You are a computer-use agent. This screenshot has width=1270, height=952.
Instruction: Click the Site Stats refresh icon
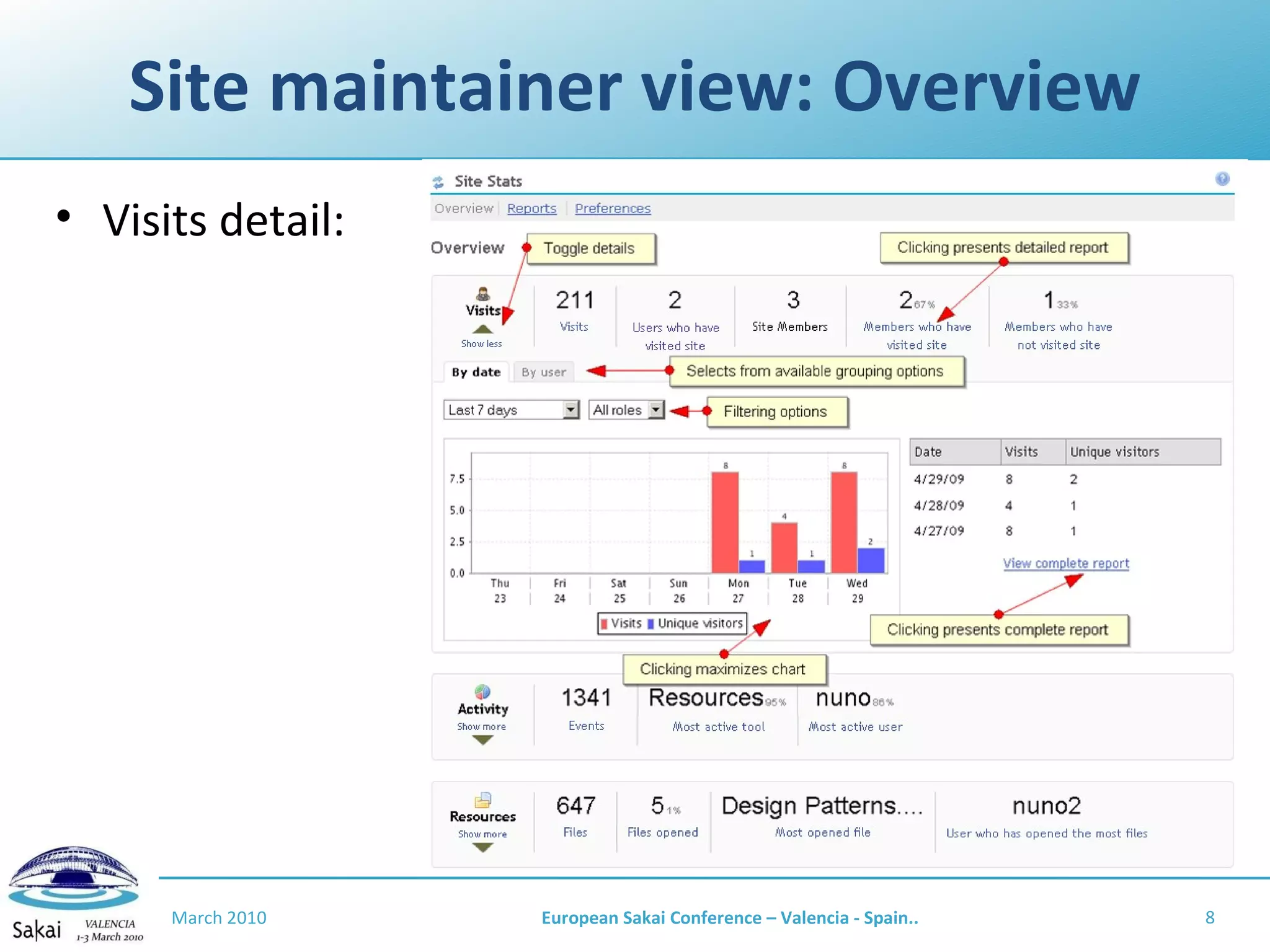coord(438,182)
